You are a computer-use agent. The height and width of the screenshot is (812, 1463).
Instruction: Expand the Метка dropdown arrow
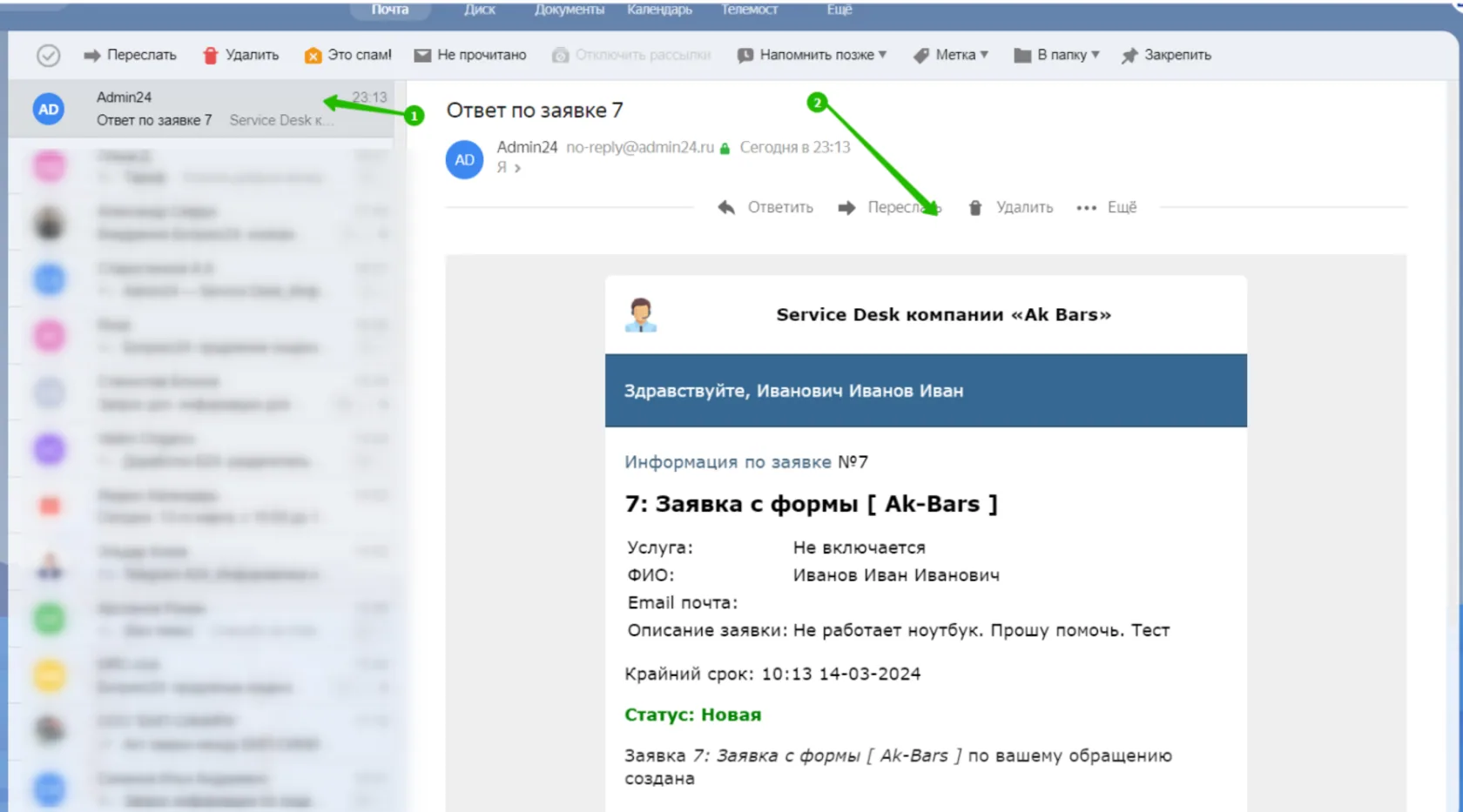[x=984, y=54]
